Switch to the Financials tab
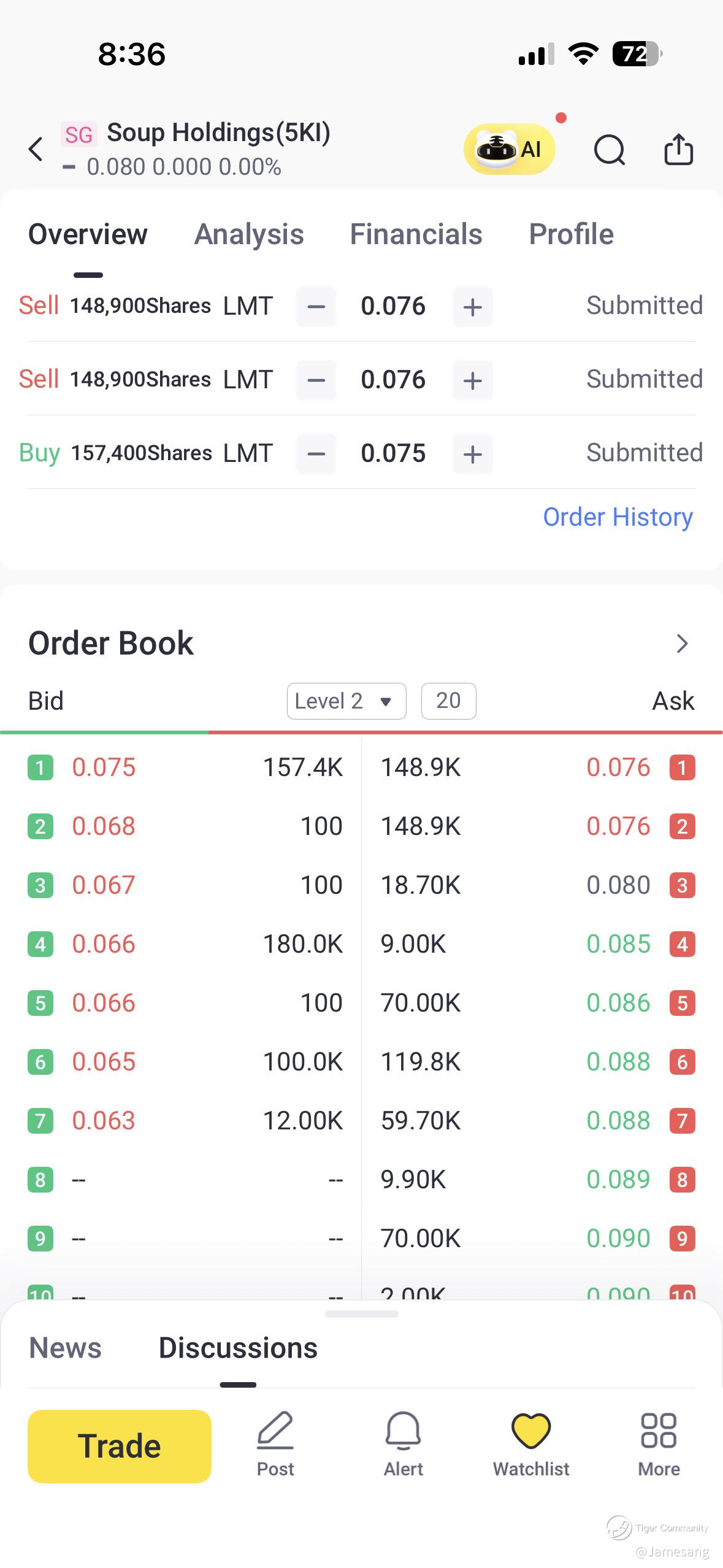The width and height of the screenshot is (723, 1568). point(416,234)
